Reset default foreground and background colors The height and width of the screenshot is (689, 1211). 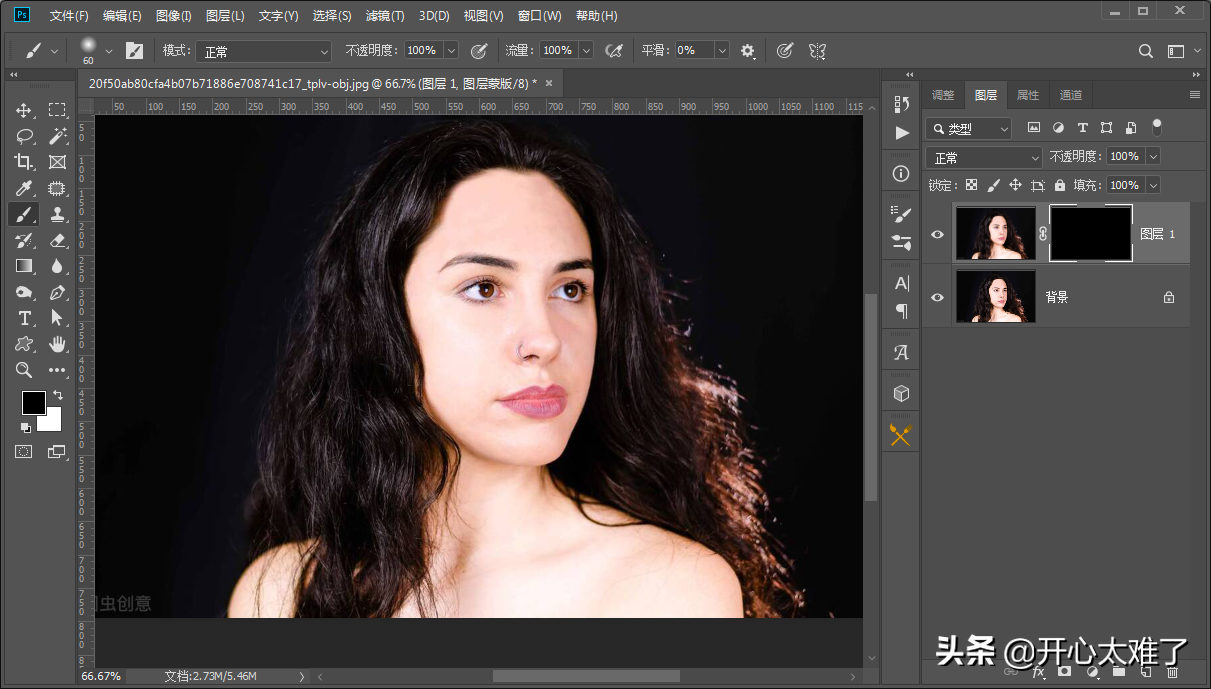25,428
